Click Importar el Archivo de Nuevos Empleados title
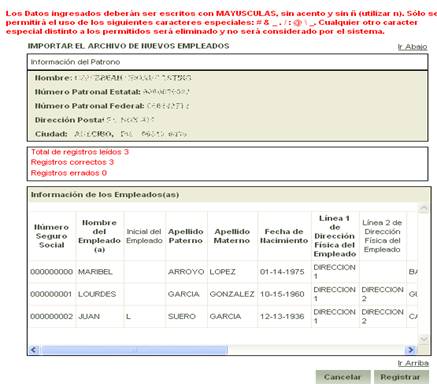The image size is (437, 384). tap(128, 46)
